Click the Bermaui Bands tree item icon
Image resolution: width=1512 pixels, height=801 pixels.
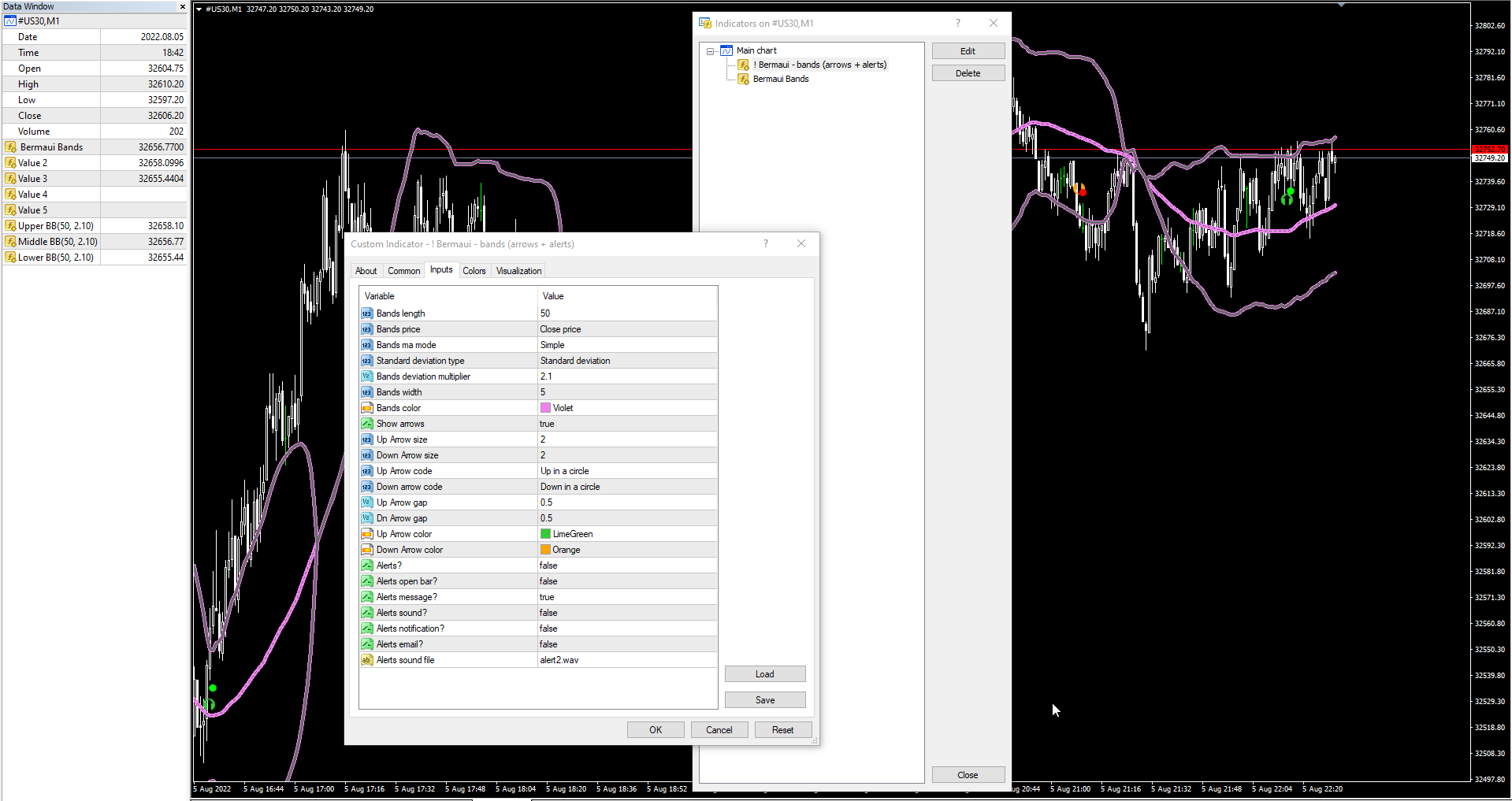(743, 79)
